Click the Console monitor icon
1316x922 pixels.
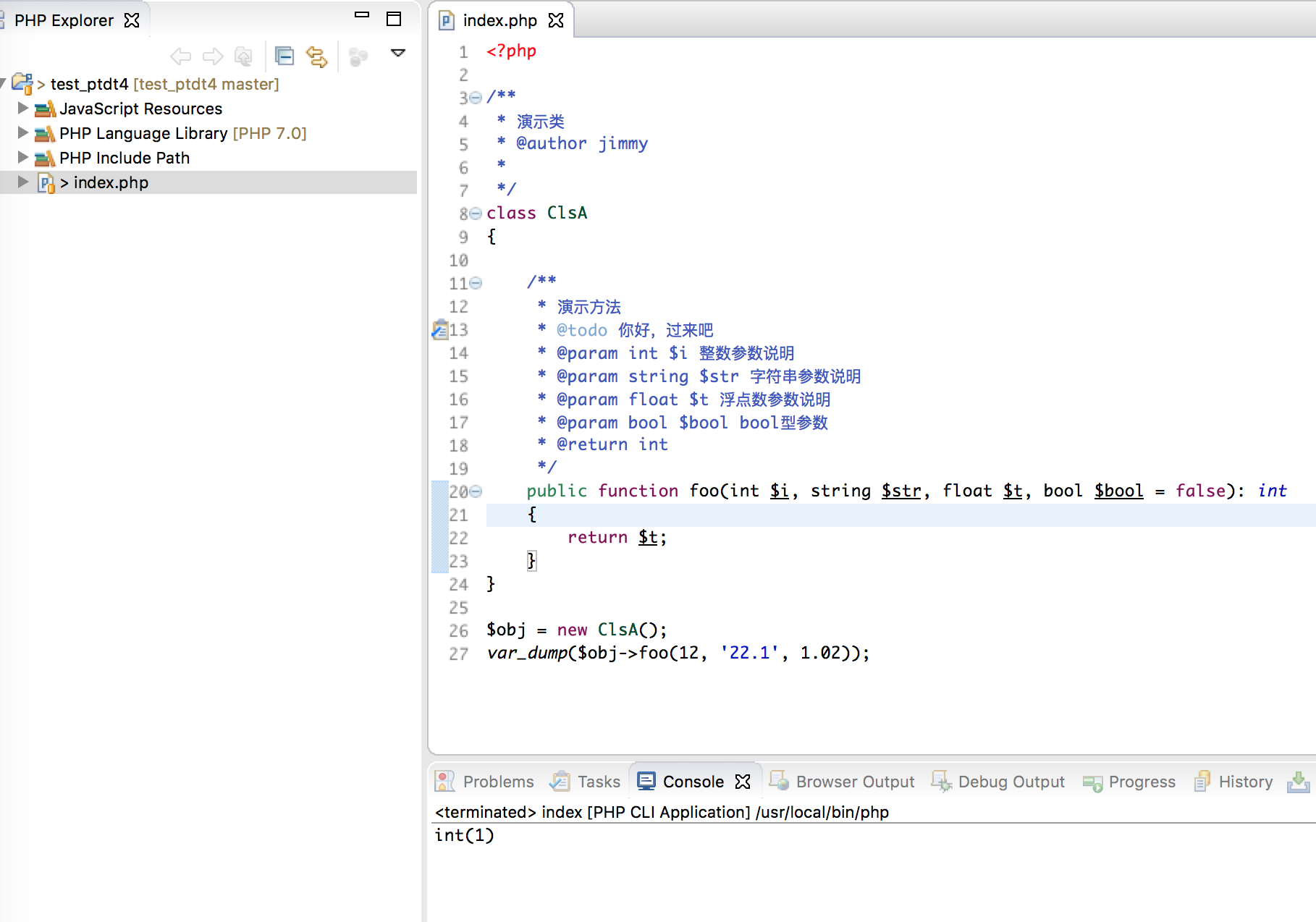pos(646,781)
